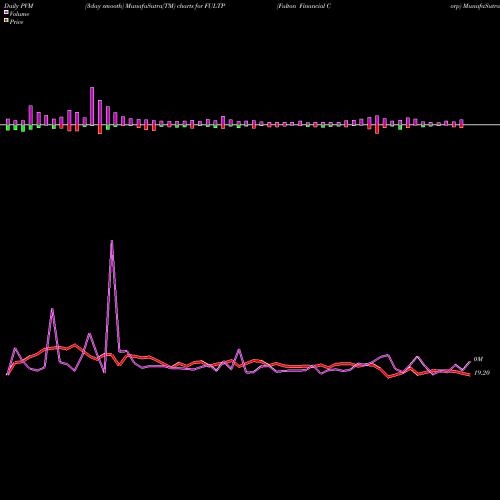The width and height of the screenshot is (500, 500).
Task: Select the 'Price' legend label
Action: pyautogui.click(x=16, y=22)
